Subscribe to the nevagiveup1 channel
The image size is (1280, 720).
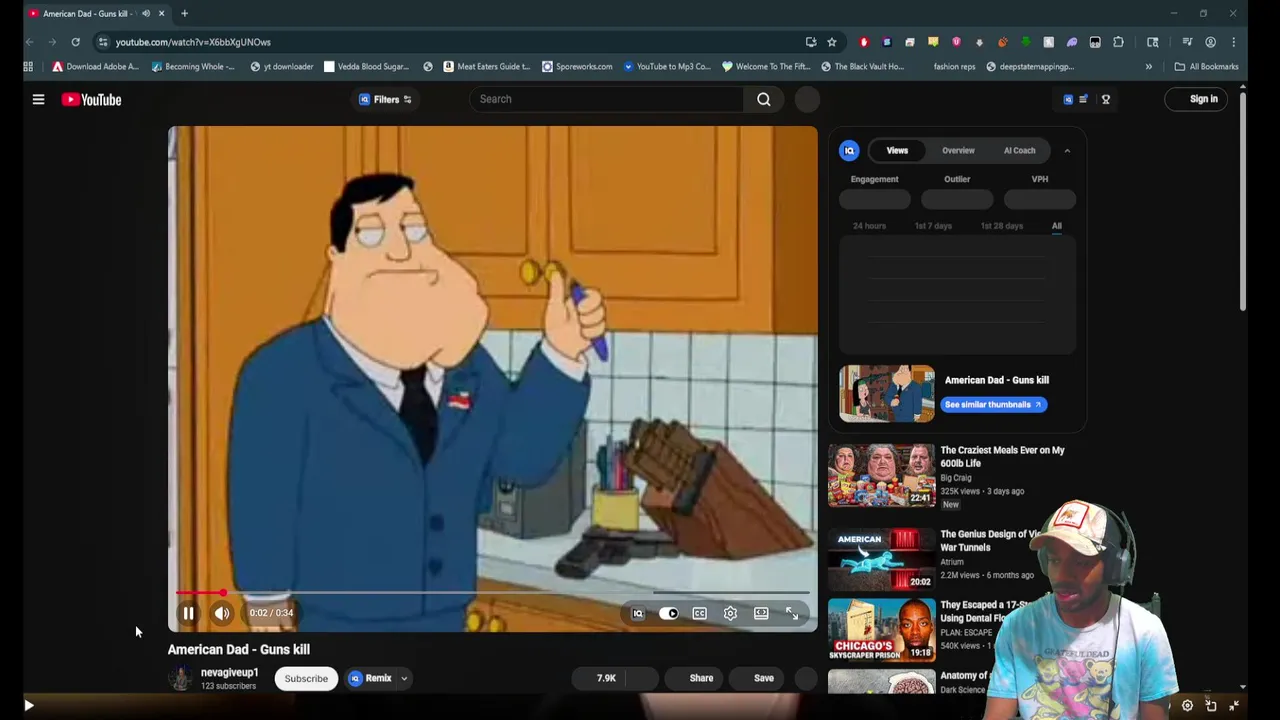[x=306, y=678]
